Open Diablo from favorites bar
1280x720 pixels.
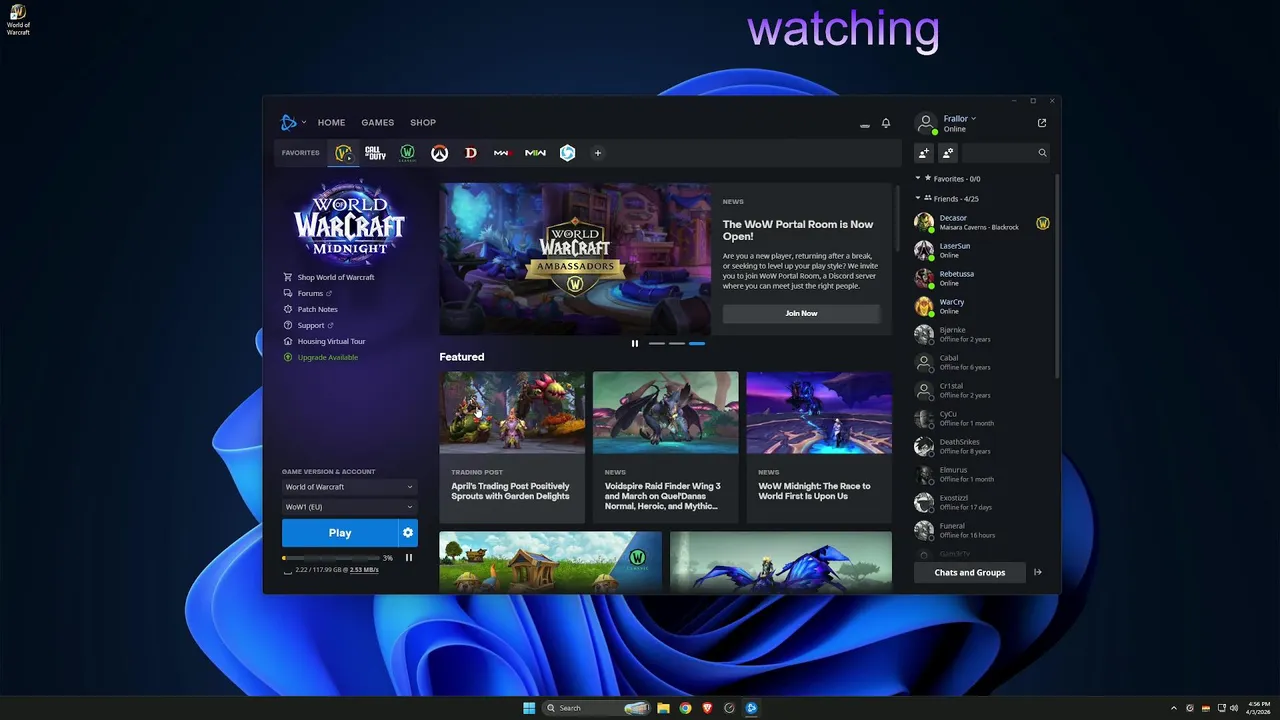[471, 153]
